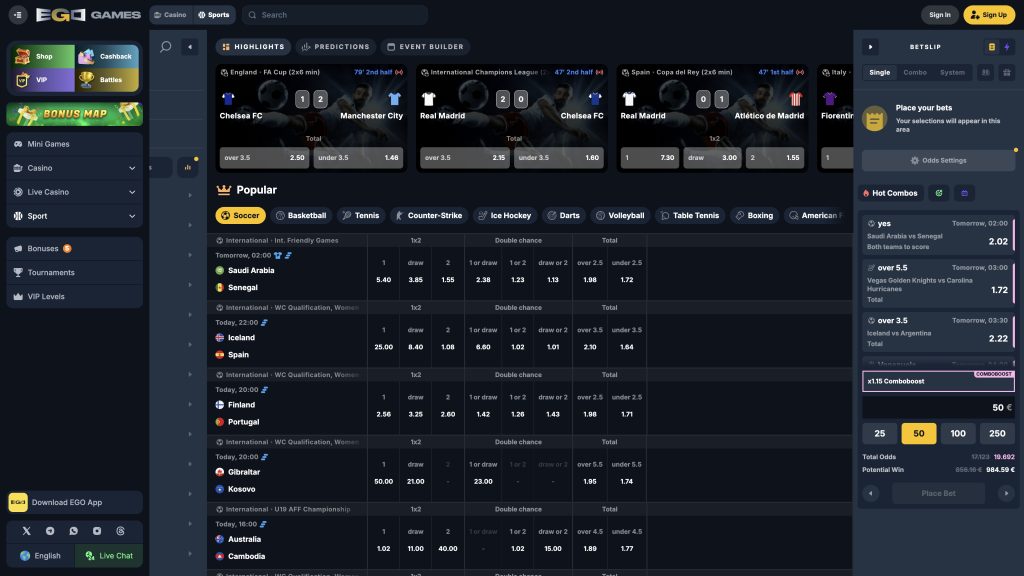Switch betslip to Single mode
1024x576 pixels.
point(879,72)
